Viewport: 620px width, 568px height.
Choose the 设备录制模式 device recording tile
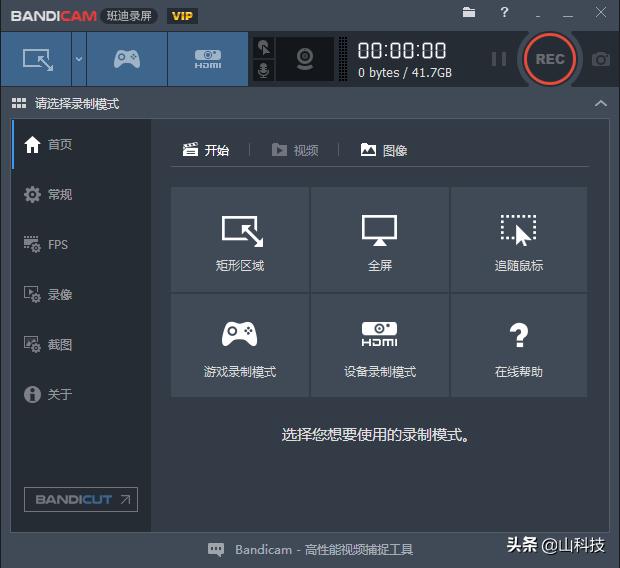(380, 345)
